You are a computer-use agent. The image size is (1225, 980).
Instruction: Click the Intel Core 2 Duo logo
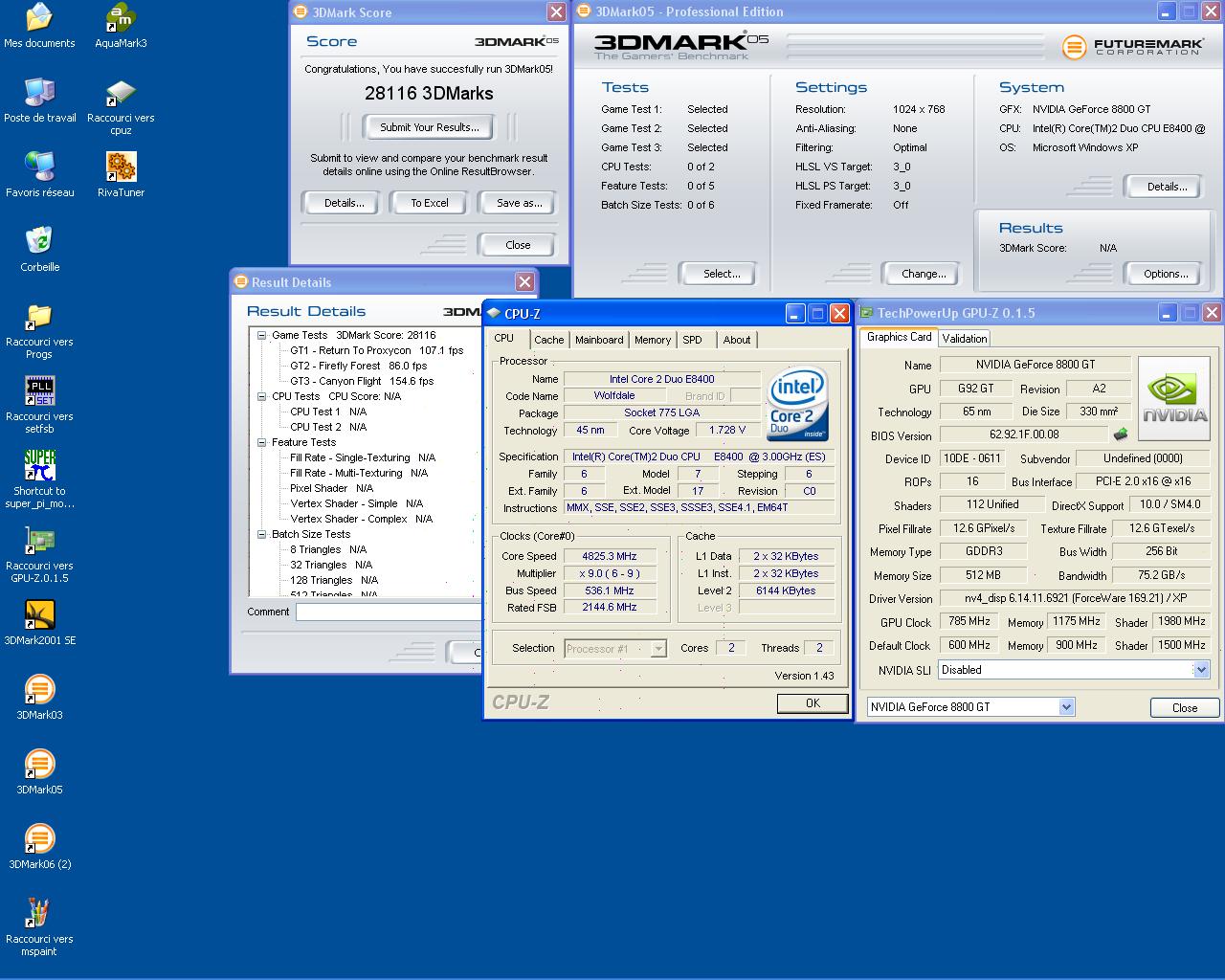[x=797, y=406]
